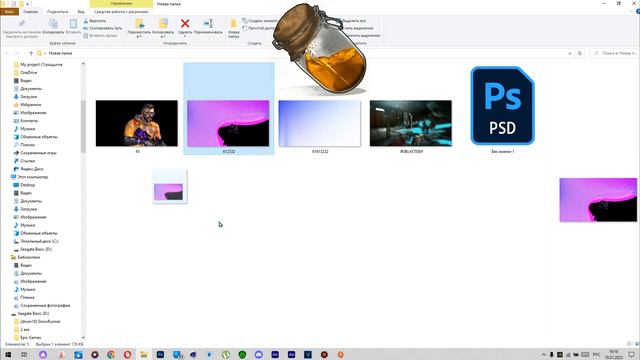Image resolution: width=640 pixels, height=360 pixels.
Task: Open Create item (Создать элемент) dropdown
Action: pos(260,21)
